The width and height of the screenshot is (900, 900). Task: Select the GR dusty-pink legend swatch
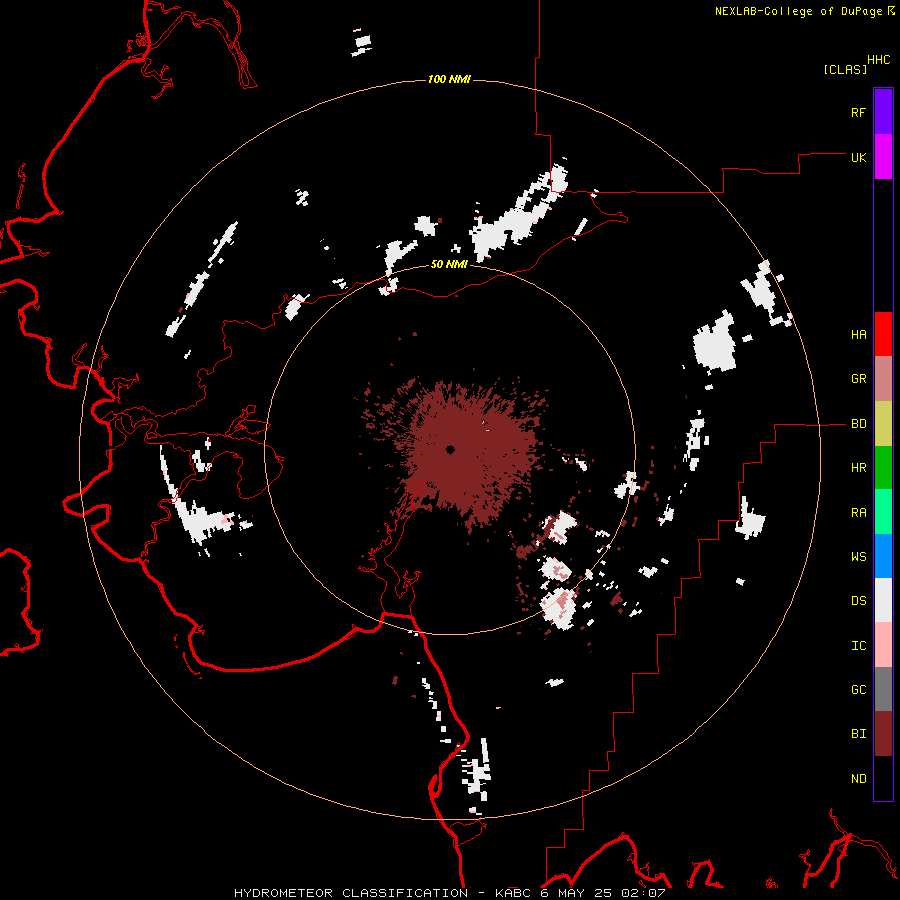883,379
